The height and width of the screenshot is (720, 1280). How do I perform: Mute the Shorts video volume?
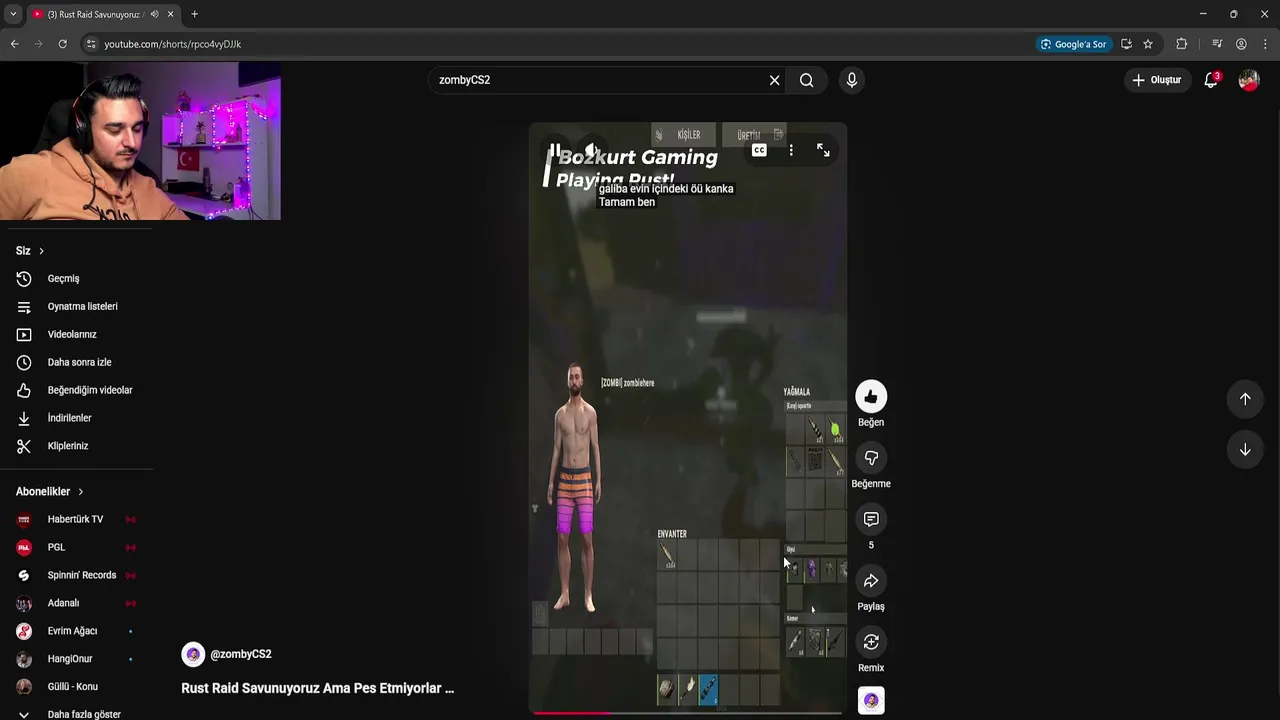593,150
